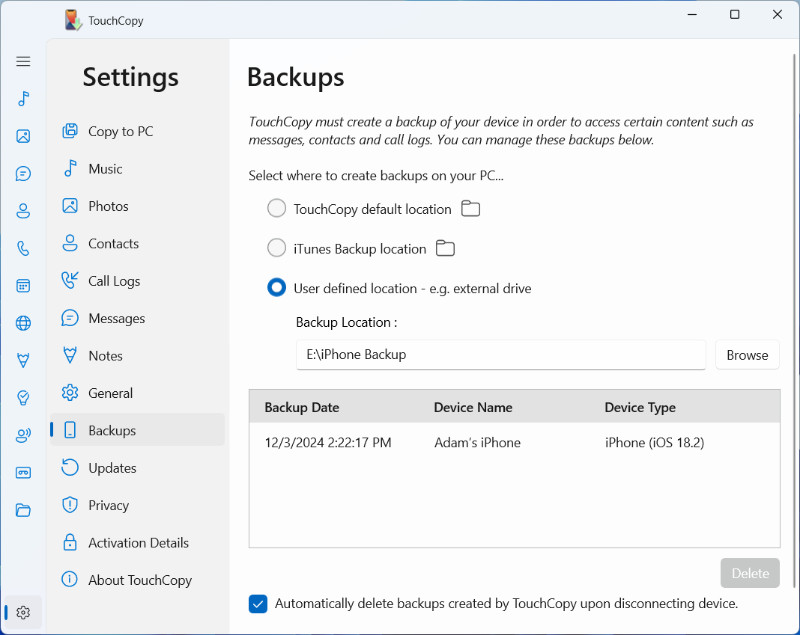
Task: Open Voice Memos icon in rail
Action: (x=23, y=435)
